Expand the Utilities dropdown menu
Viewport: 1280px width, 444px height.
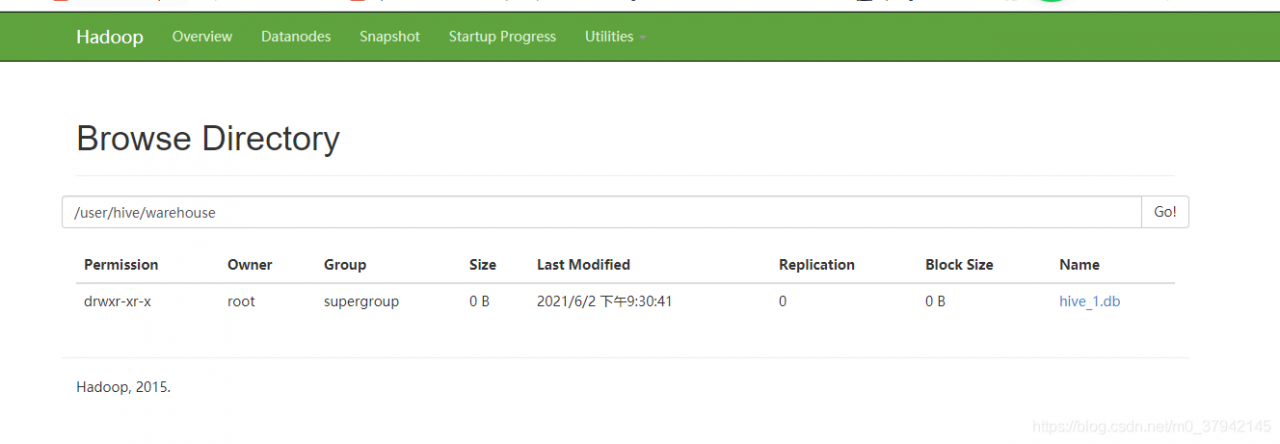coord(615,37)
